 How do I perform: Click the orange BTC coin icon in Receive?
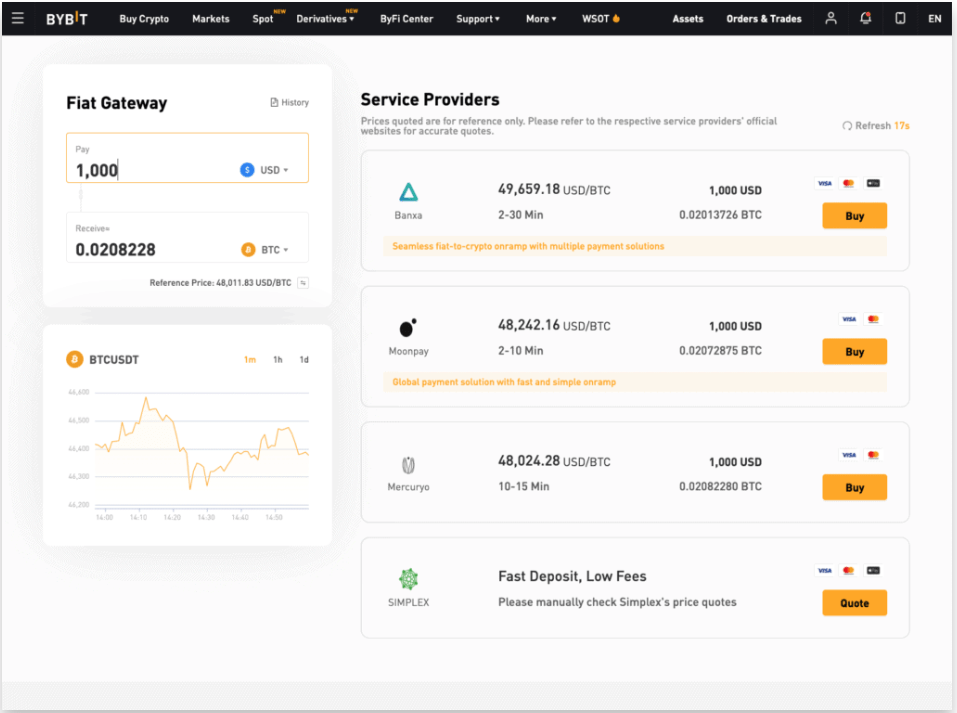pos(248,250)
